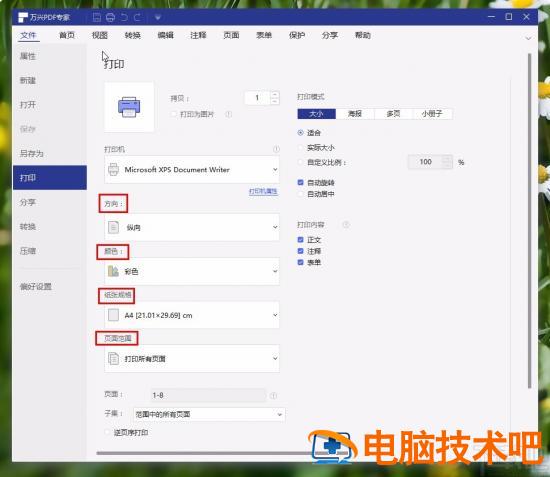Toggle the 自动旋转 checkbox
Screen dimensions: 550x477
pyautogui.click(x=300, y=182)
